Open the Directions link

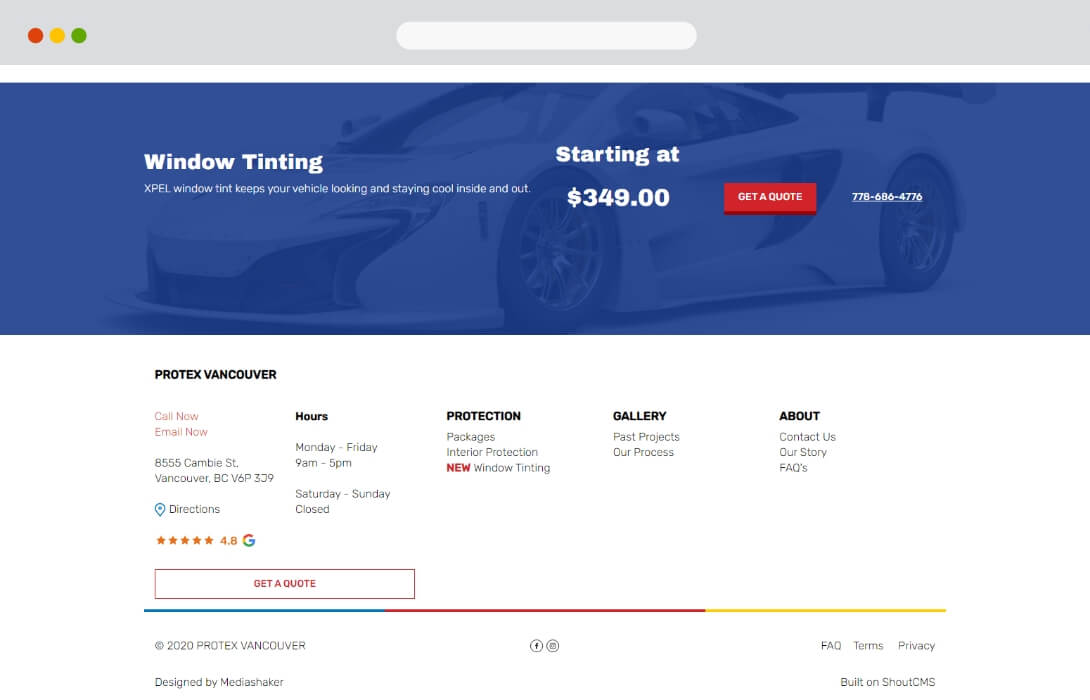[194, 510]
